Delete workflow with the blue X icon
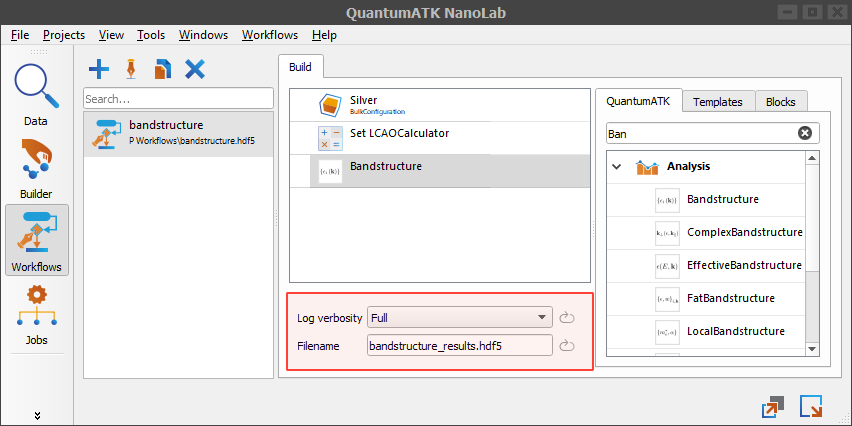 tap(195, 70)
